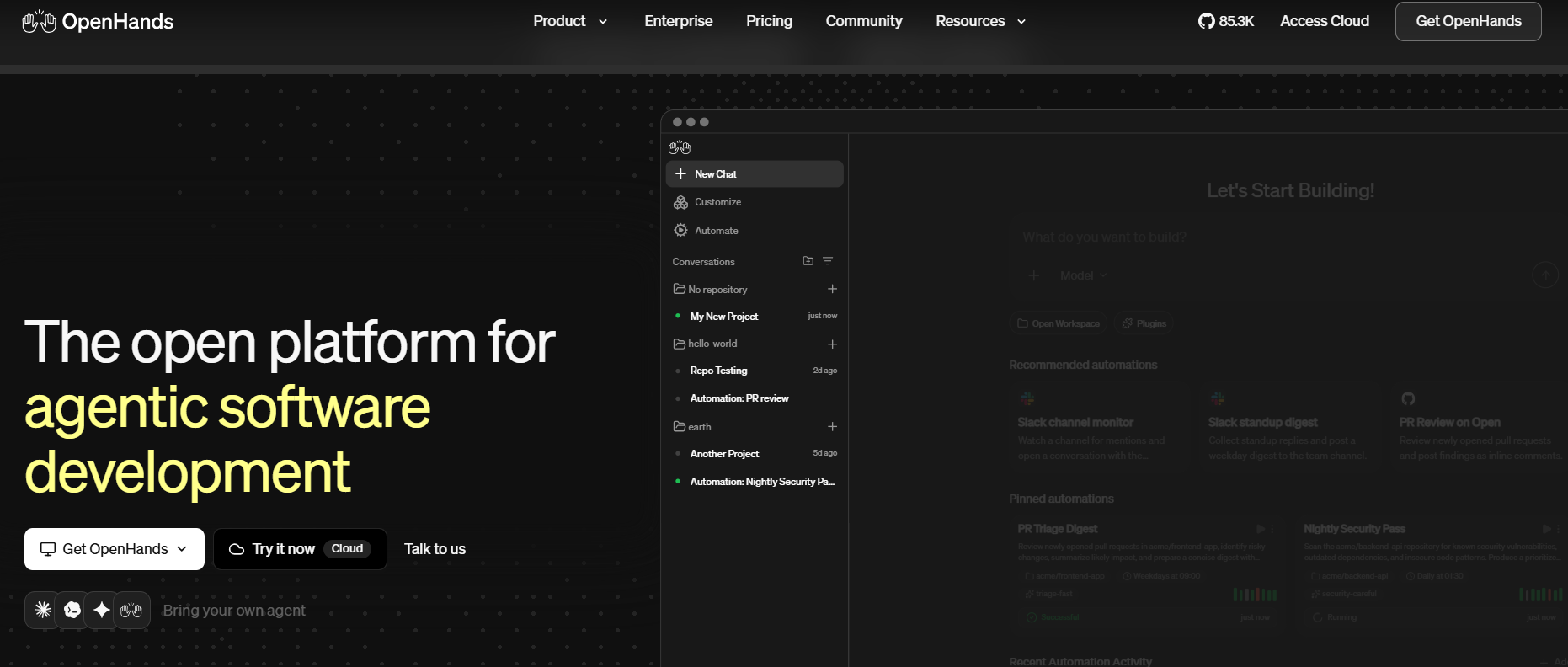Click the plus icon next to earth
Screen dimensions: 1568x667
(x=832, y=426)
